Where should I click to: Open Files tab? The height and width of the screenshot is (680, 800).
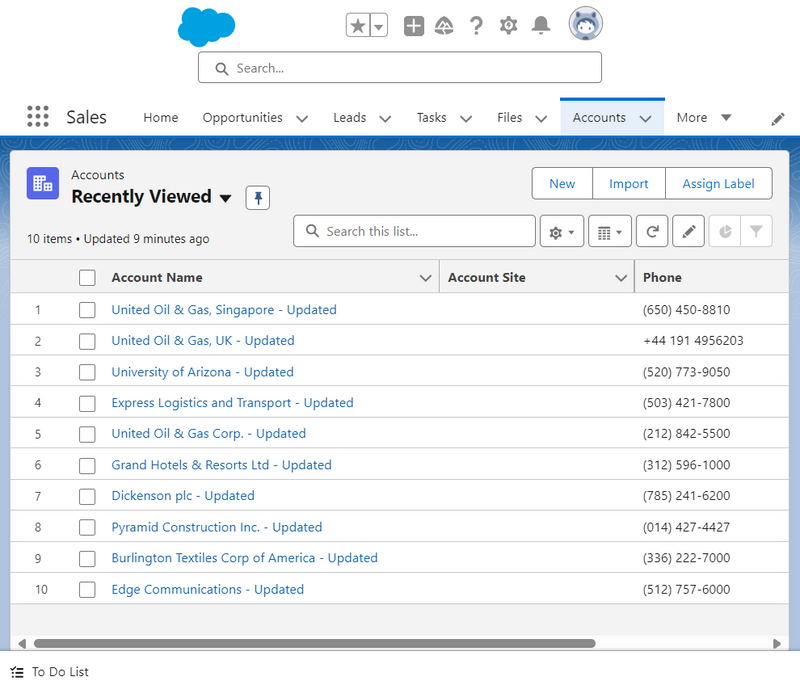[509, 118]
